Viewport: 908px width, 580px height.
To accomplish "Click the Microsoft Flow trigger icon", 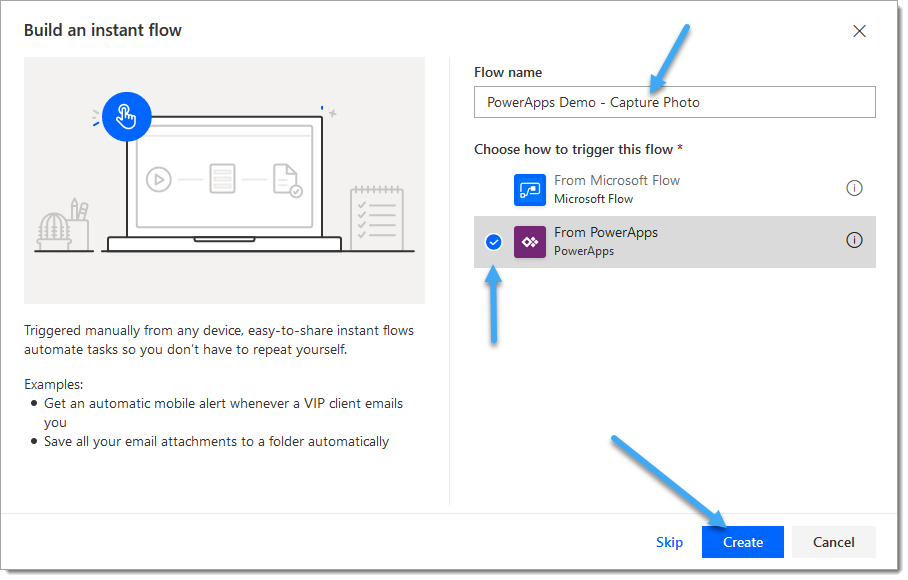I will 529,190.
